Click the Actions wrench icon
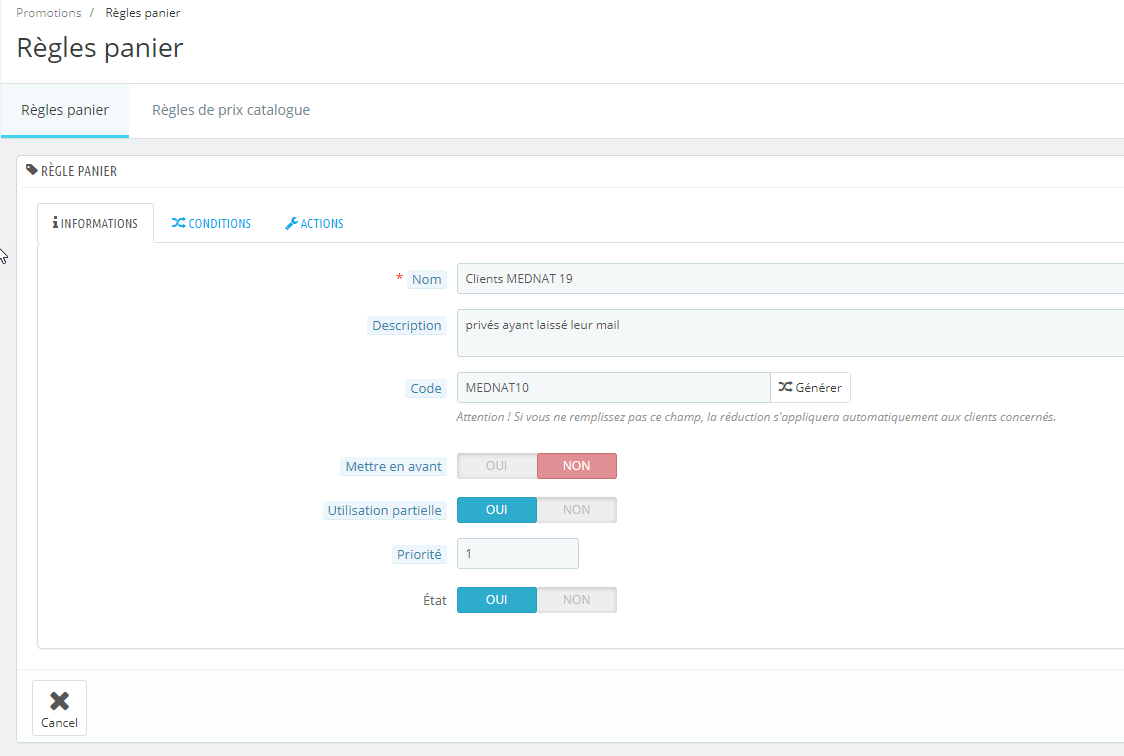The height and width of the screenshot is (756, 1124). pos(291,223)
